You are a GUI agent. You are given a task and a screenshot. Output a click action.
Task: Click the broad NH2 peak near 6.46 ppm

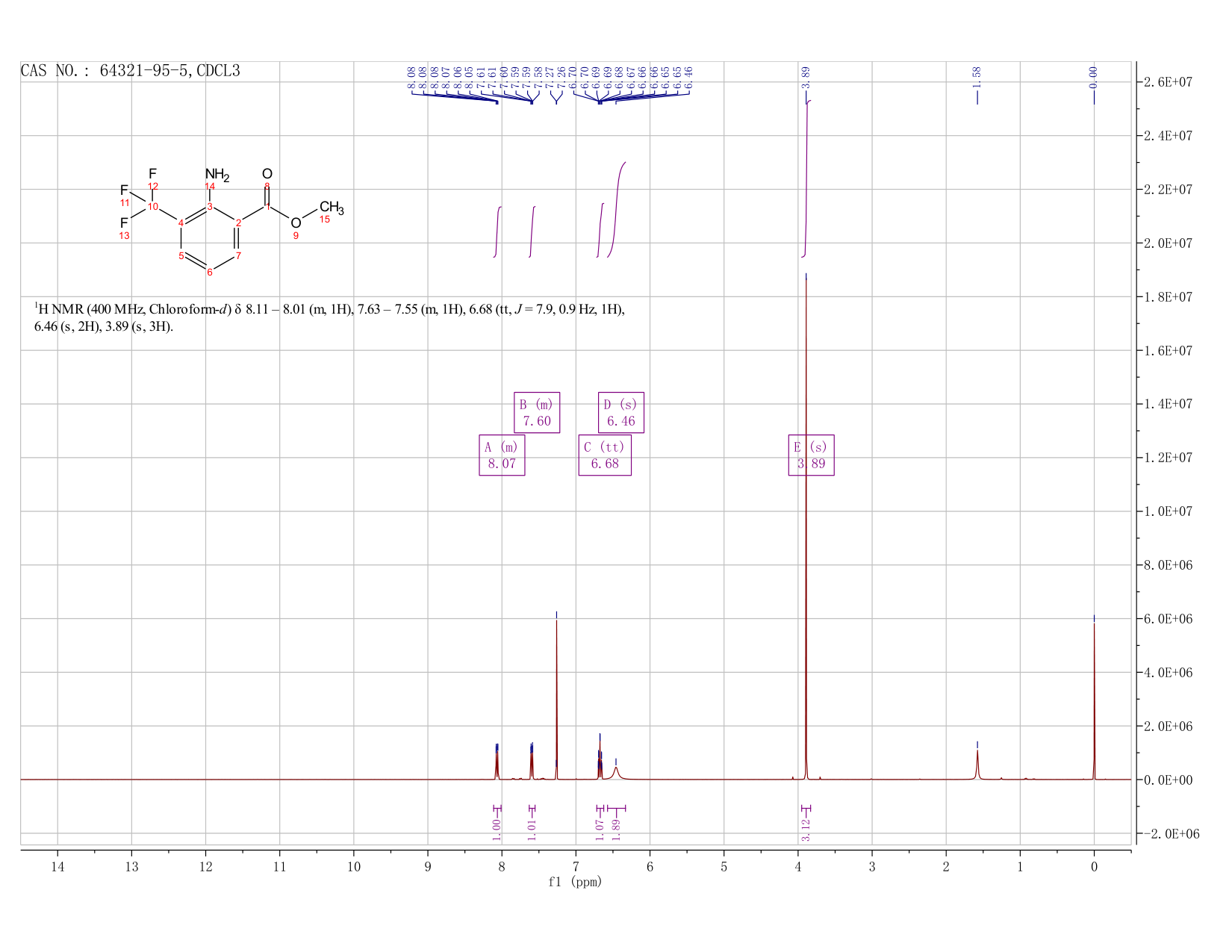click(616, 773)
